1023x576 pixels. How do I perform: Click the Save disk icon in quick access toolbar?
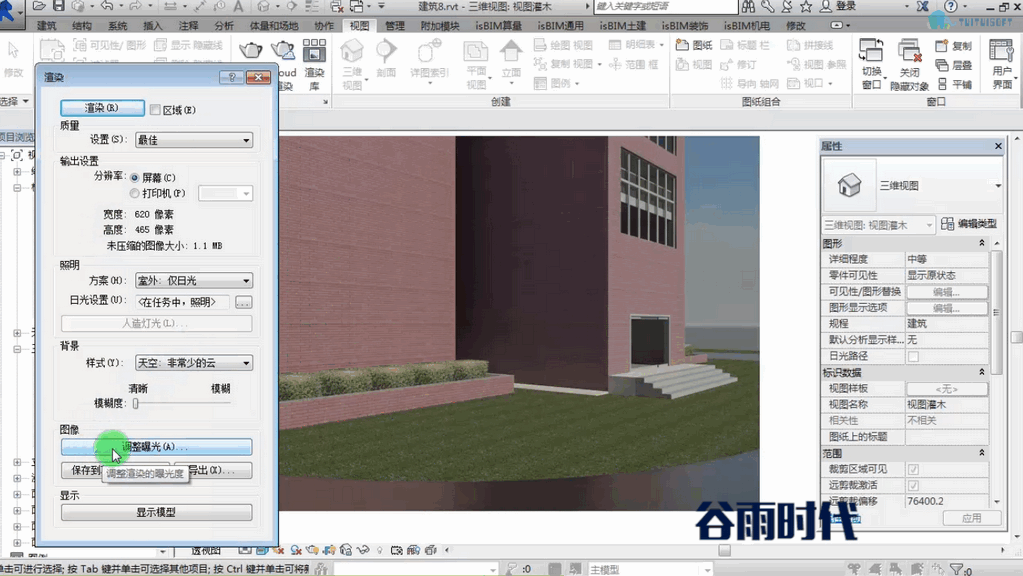[x=59, y=7]
